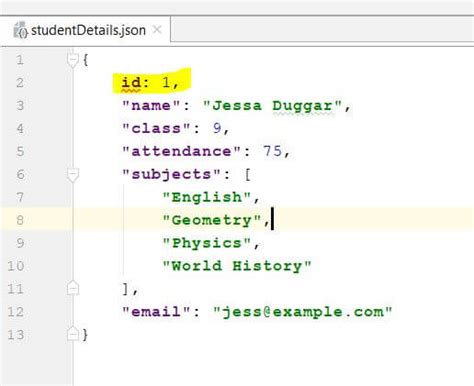This screenshot has height=386, width=474.
Task: Click the highlighted id key on line 2
Action: [x=131, y=82]
